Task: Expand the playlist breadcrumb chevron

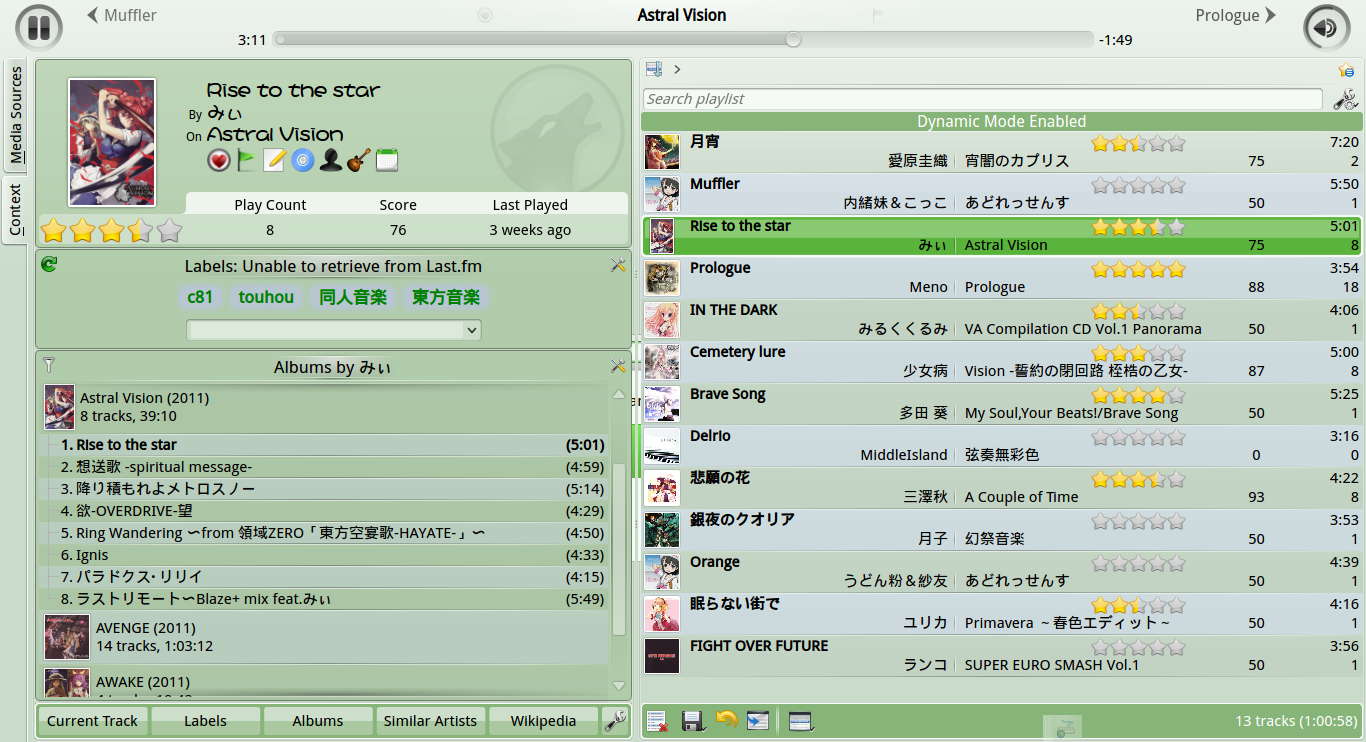Action: coord(677,69)
